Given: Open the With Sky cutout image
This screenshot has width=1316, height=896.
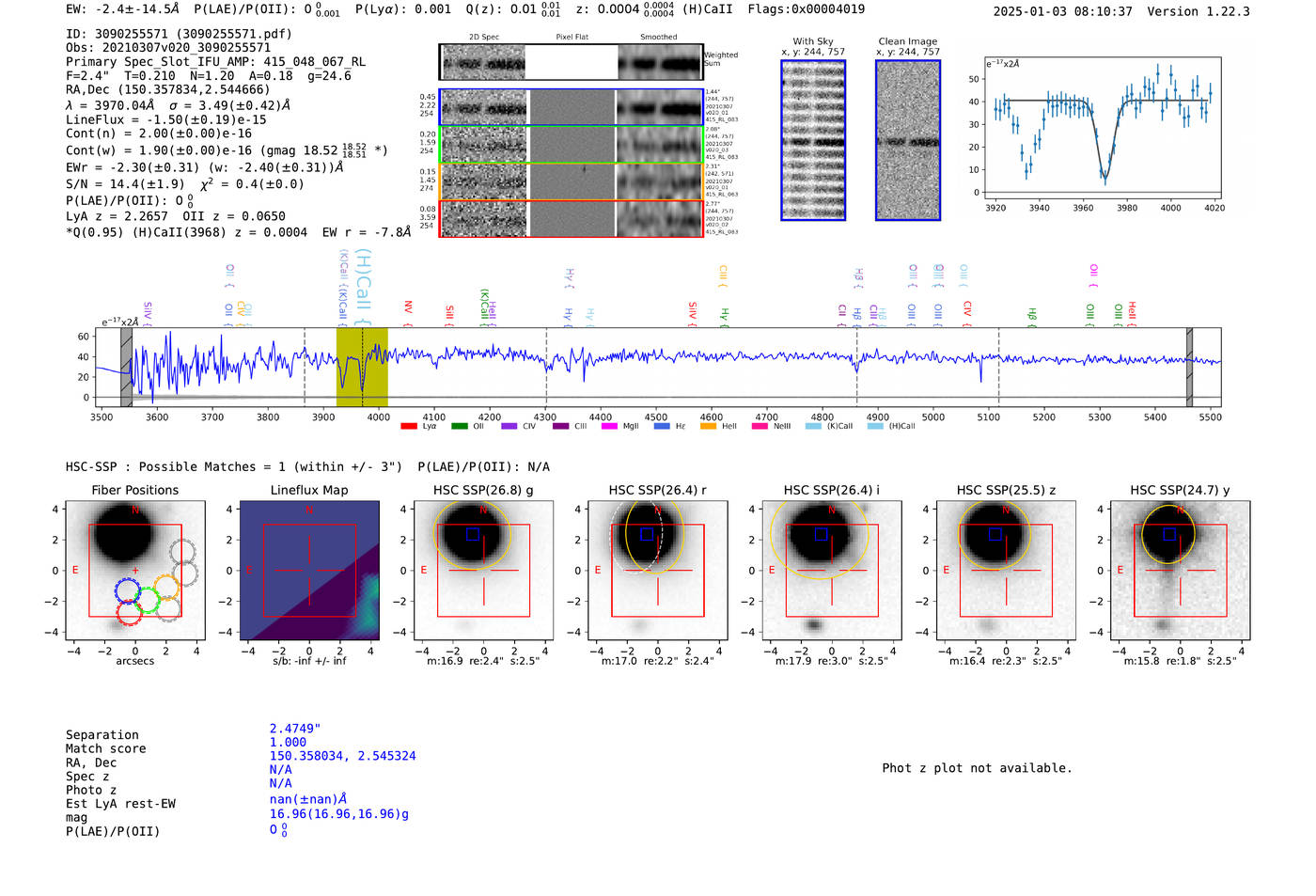Looking at the screenshot, I should pyautogui.click(x=813, y=140).
